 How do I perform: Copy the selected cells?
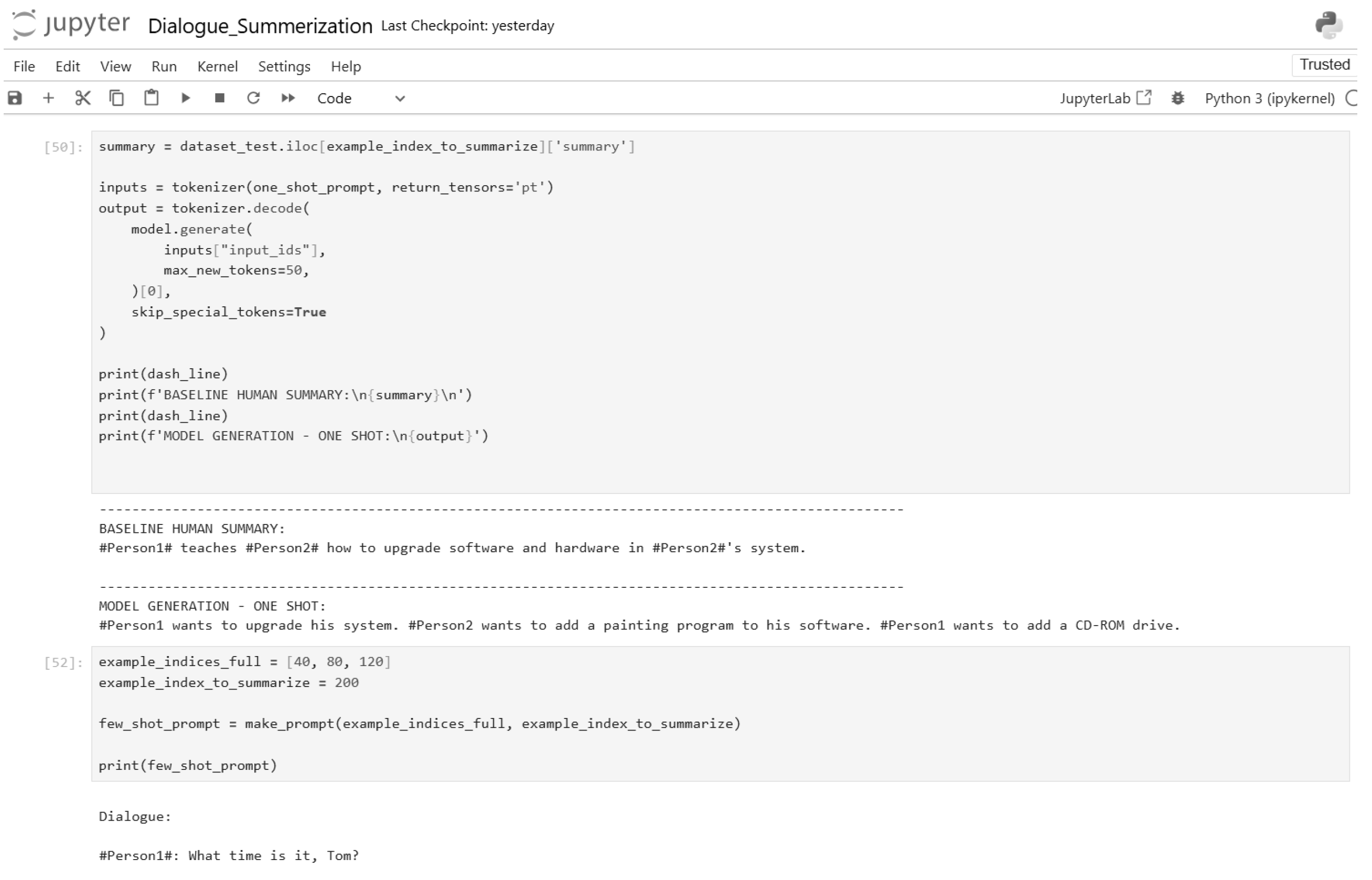(116, 98)
